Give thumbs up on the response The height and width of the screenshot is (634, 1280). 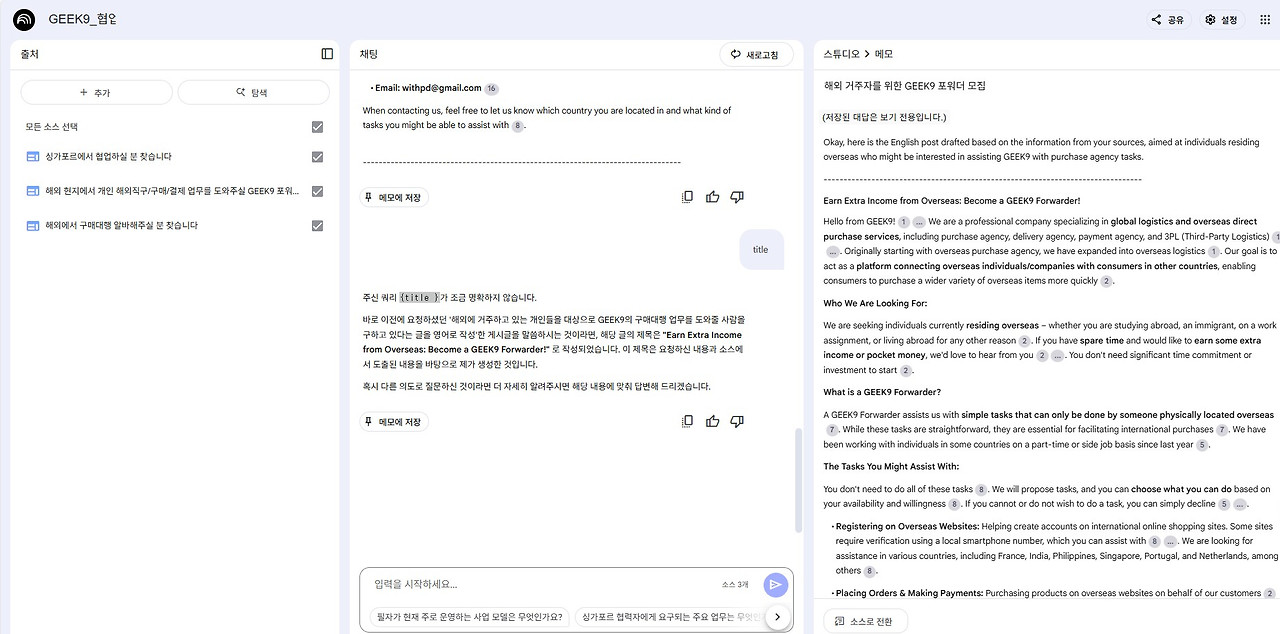coord(712,420)
